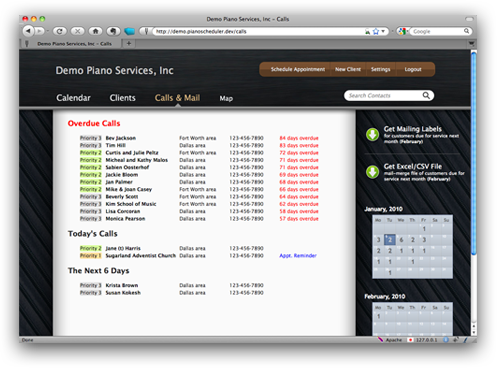497x368 pixels.
Task: Click the green Get Excel/CSV File download icon
Action: coord(372,172)
